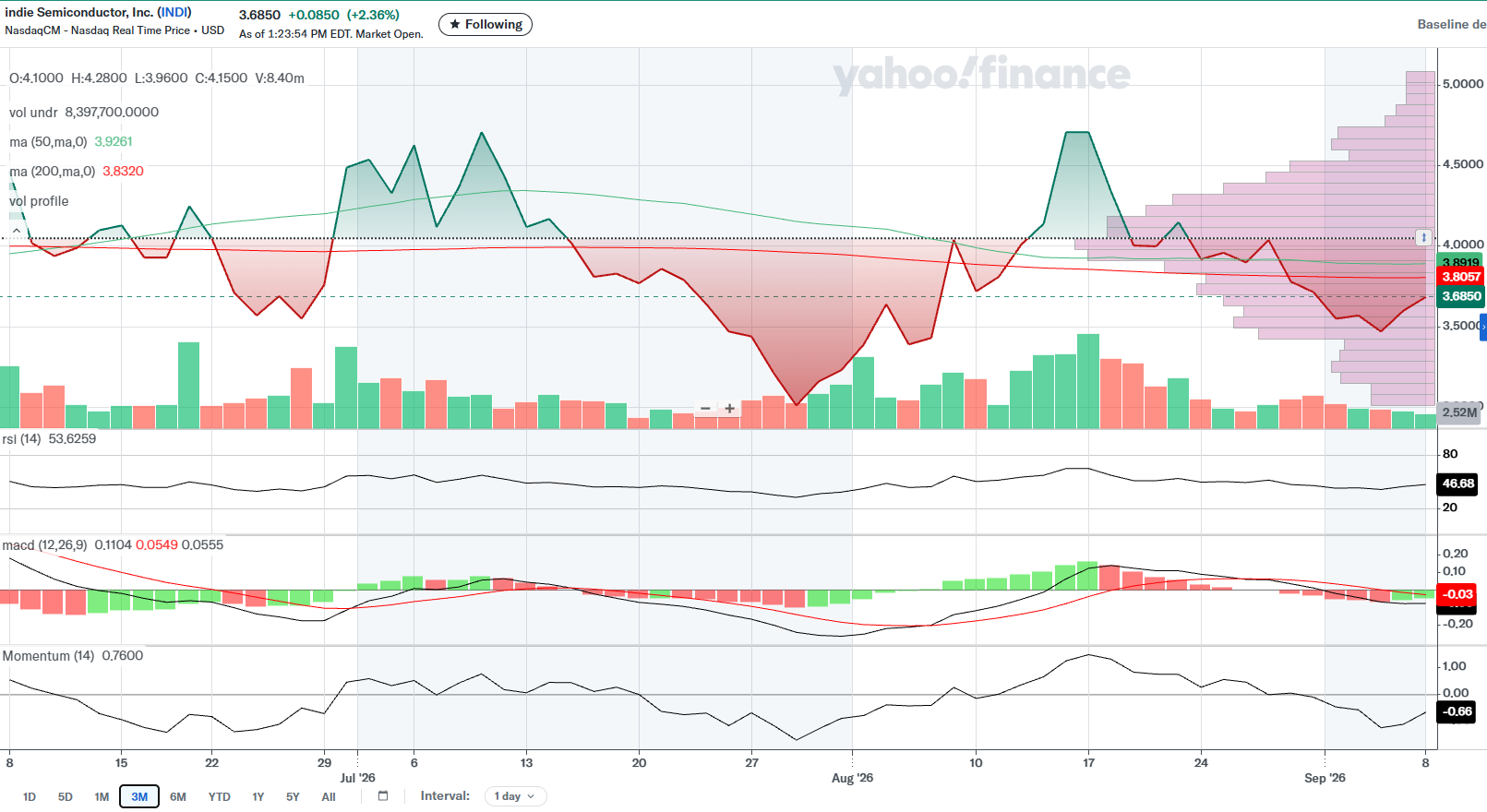Click the (+2.36%) percent change value

(373, 16)
